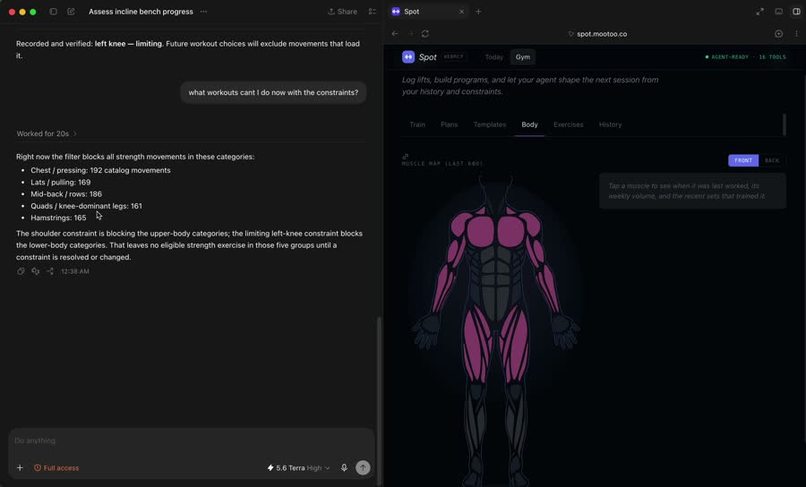Switch to the Today view in Spot
Viewport: 806px width, 487px height.
(x=494, y=57)
